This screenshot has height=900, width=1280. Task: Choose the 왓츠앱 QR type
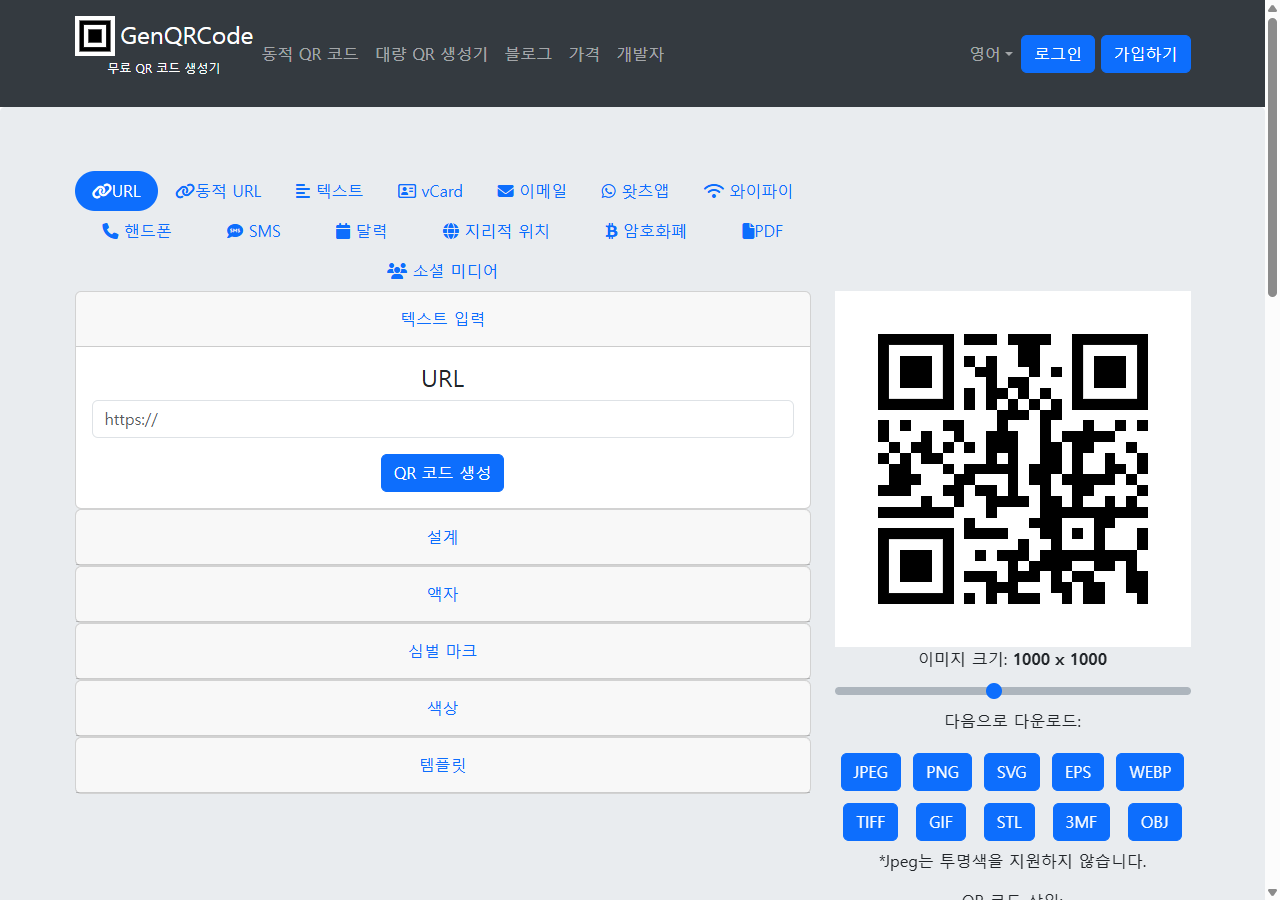tap(636, 191)
